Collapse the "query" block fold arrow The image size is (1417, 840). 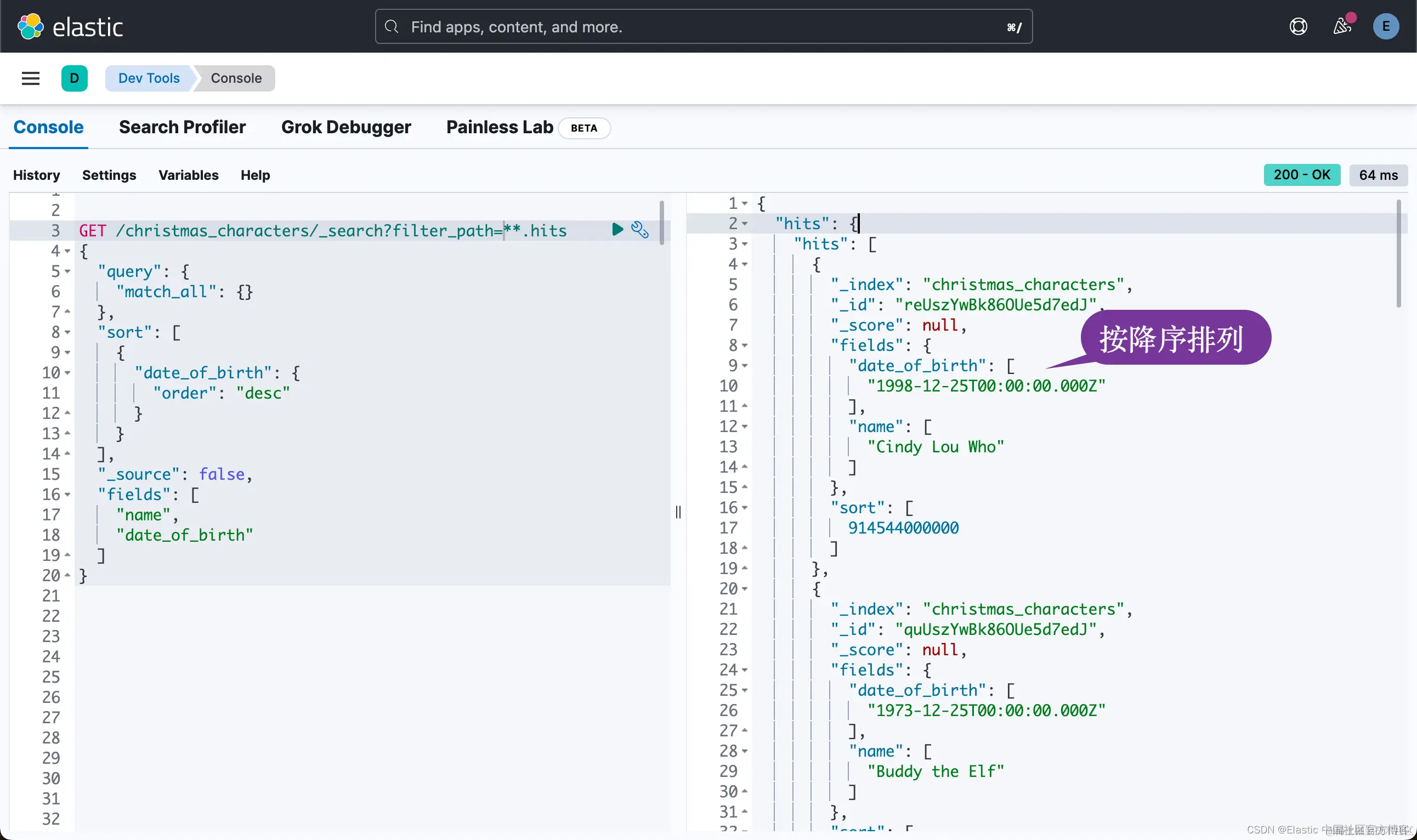[67, 272]
